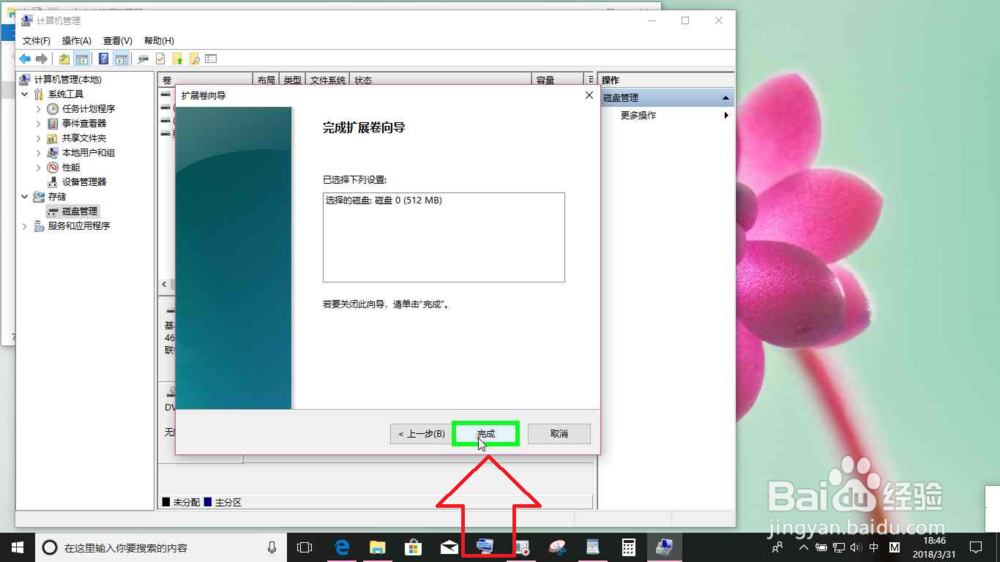Click the checkmark sheet toolbar icon

(x=160, y=59)
